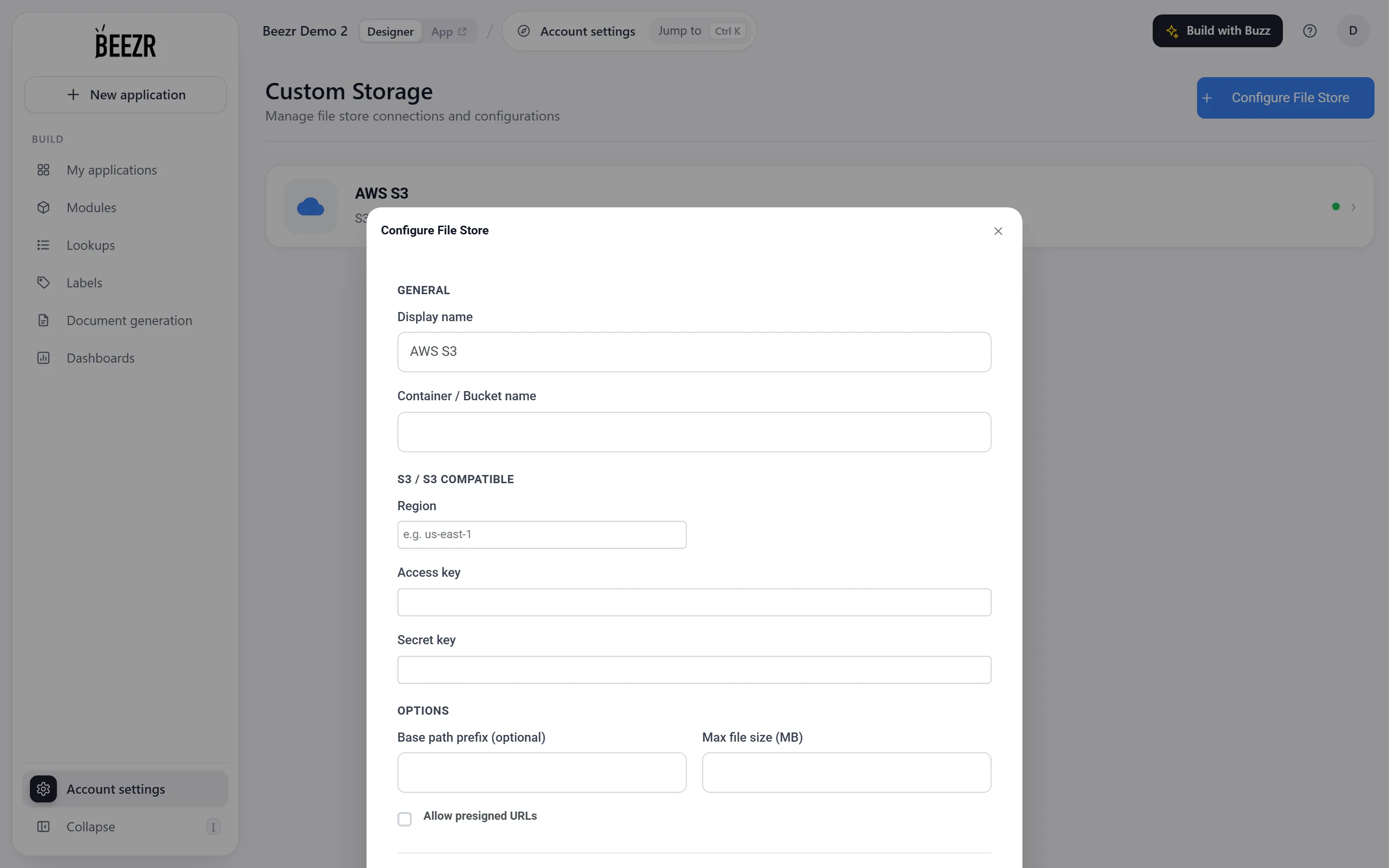
Task: Click the AWS S3 card title
Action: (x=381, y=193)
